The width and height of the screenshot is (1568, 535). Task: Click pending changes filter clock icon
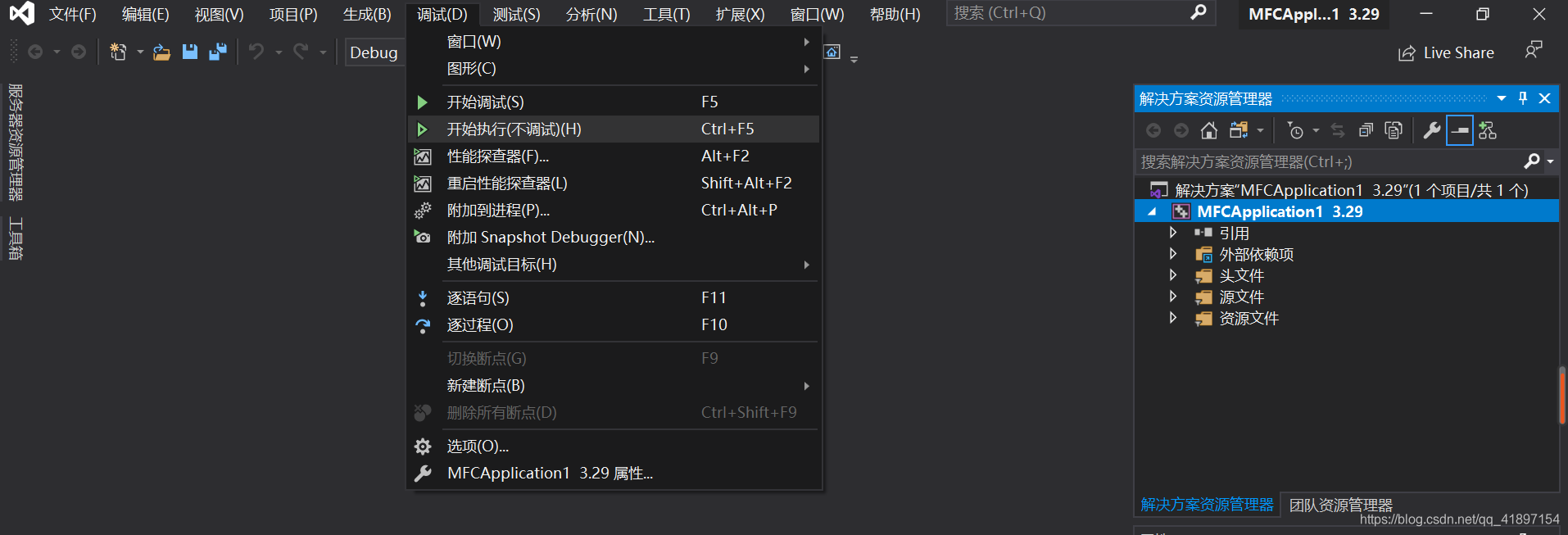click(1295, 130)
